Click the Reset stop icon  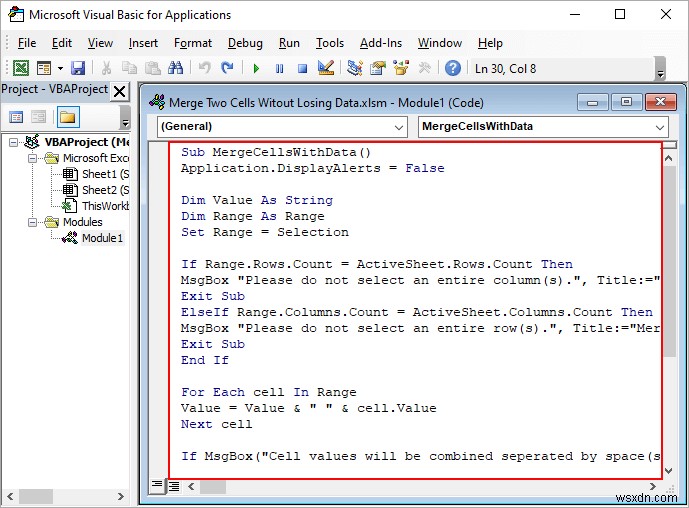coord(302,69)
